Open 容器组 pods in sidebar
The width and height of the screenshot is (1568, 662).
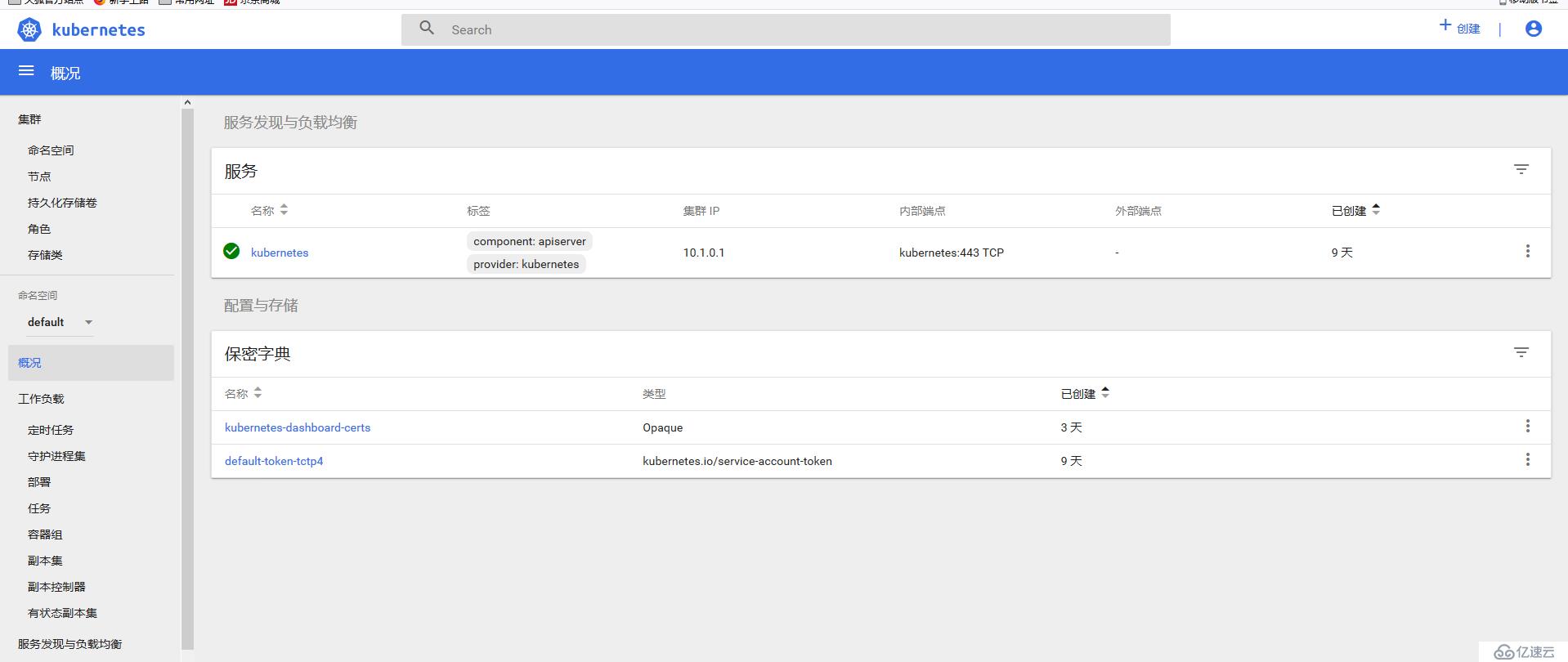point(45,535)
